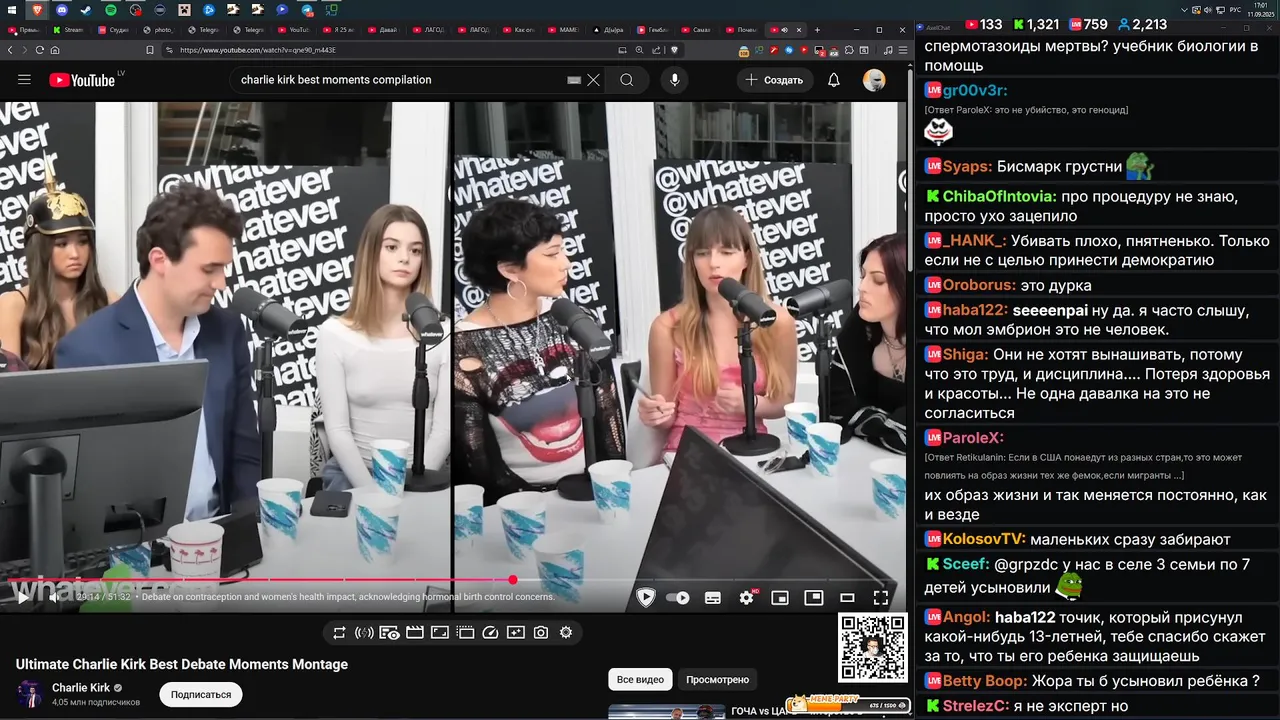Show hidden system tray icons chevron
The width and height of the screenshot is (1280, 720).
click(x=1185, y=9)
